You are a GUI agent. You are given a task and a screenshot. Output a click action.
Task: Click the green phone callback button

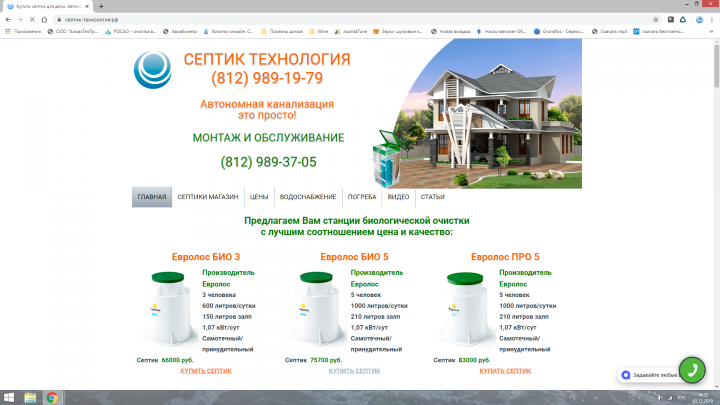pyautogui.click(x=692, y=370)
